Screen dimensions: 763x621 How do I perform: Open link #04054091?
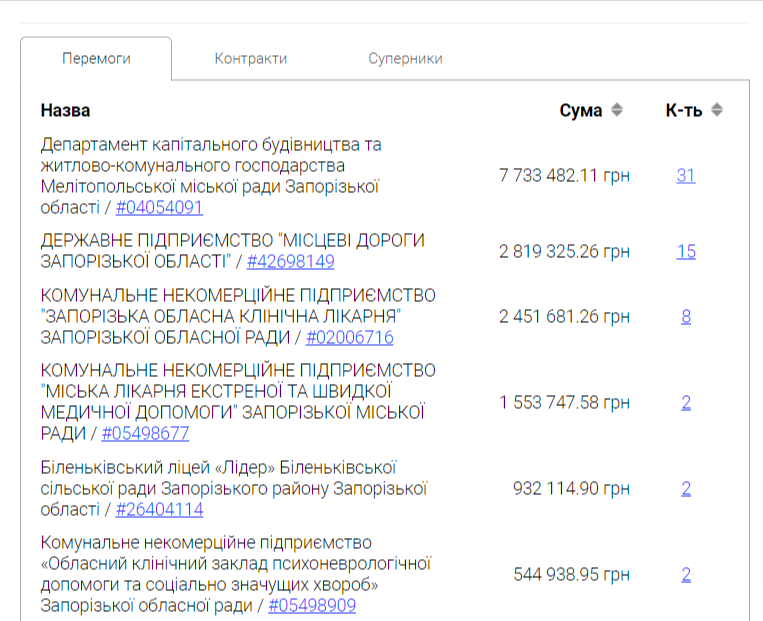click(159, 207)
